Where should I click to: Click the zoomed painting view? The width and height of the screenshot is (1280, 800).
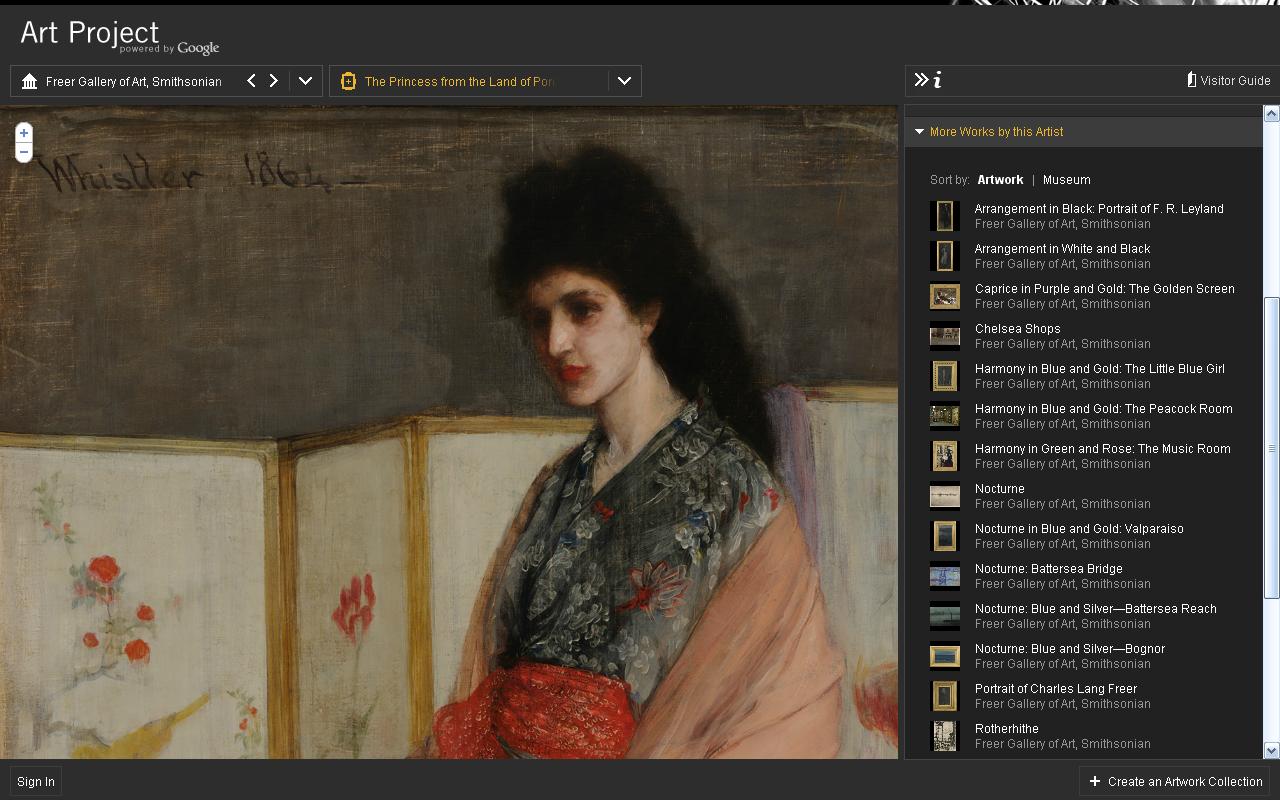pyautogui.click(x=449, y=432)
